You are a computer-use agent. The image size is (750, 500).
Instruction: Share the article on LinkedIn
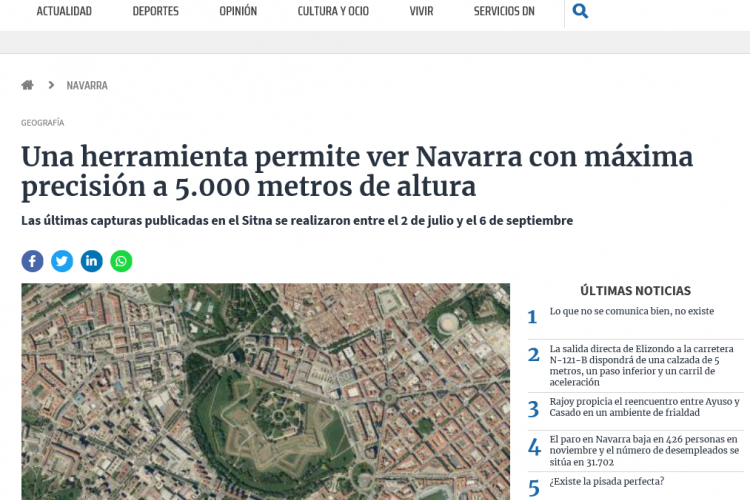91,261
